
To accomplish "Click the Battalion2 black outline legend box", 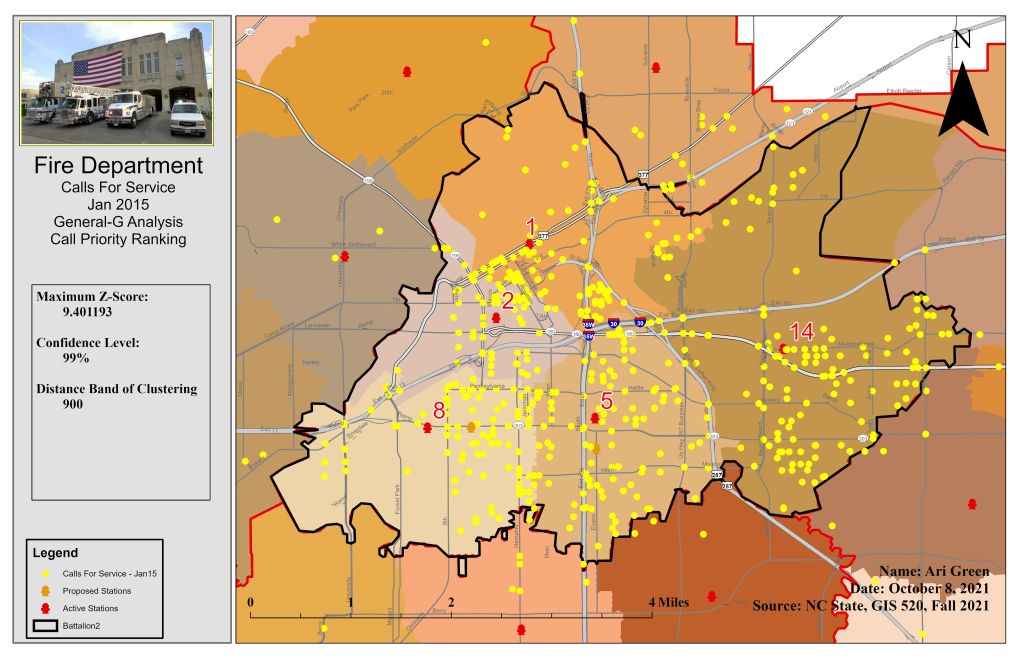I will 45,625.
